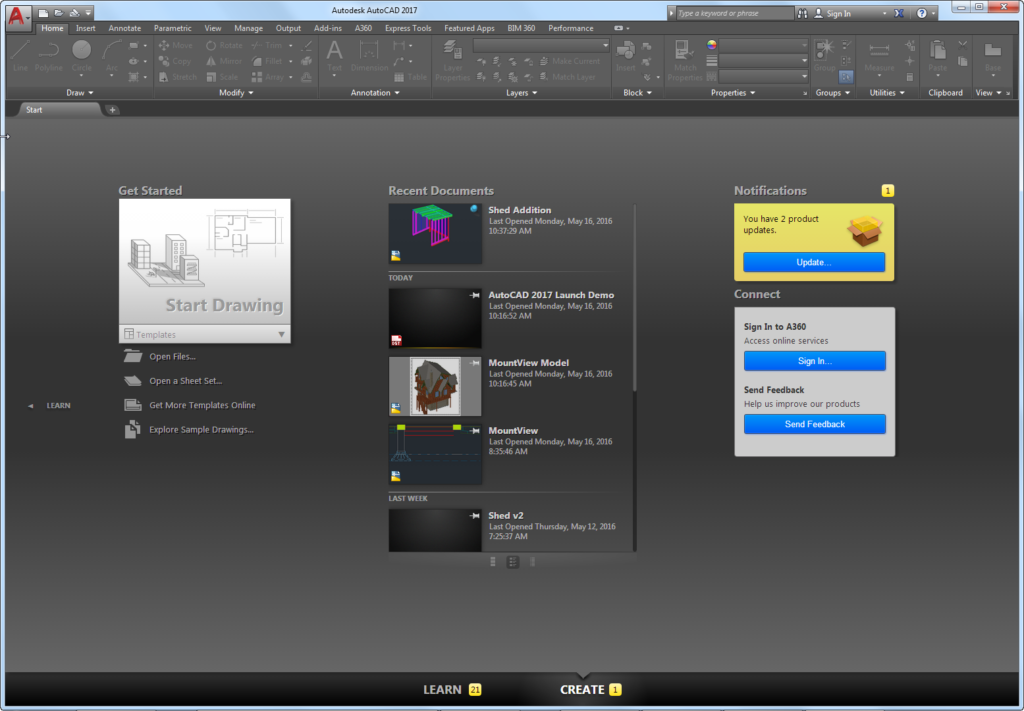The height and width of the screenshot is (711, 1024).
Task: Click the Table tool
Action: pyautogui.click(x=411, y=77)
